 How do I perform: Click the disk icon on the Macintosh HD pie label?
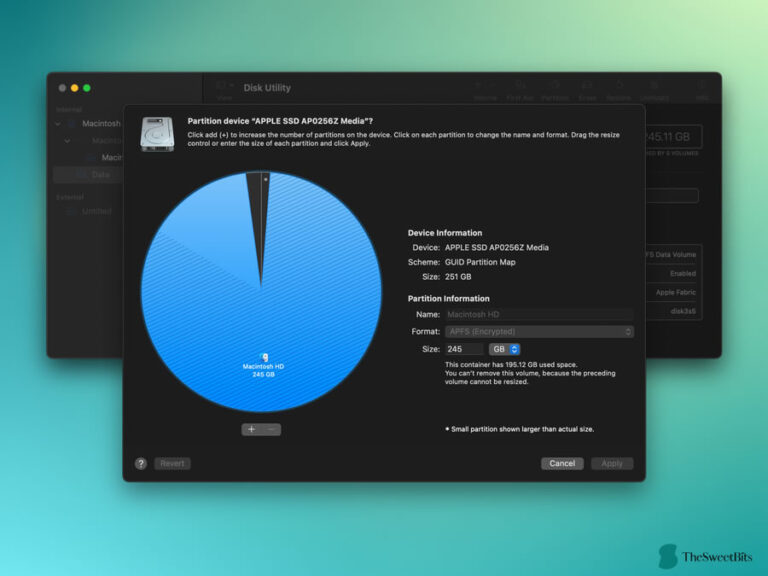[264, 358]
